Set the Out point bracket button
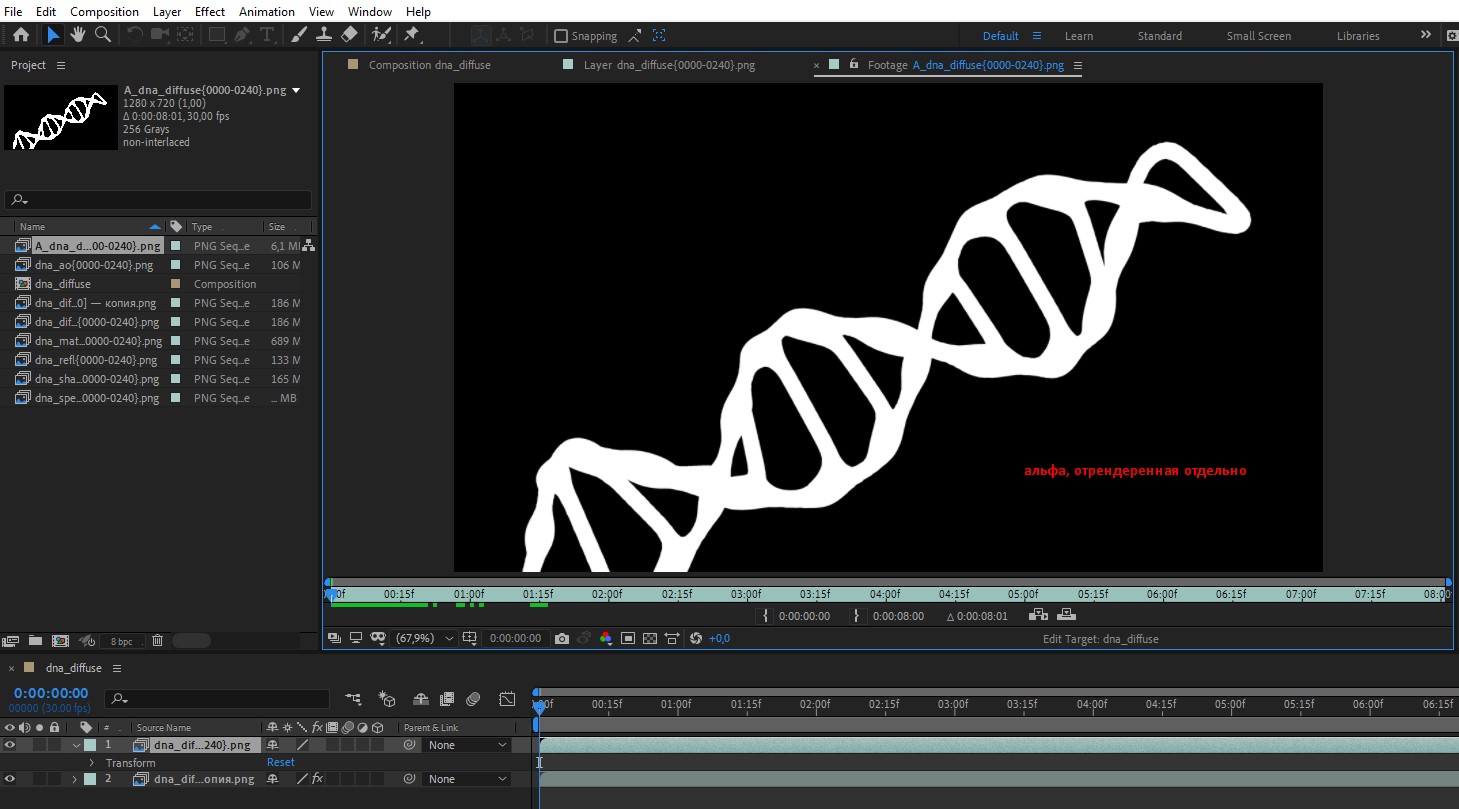This screenshot has width=1459, height=809. click(856, 616)
